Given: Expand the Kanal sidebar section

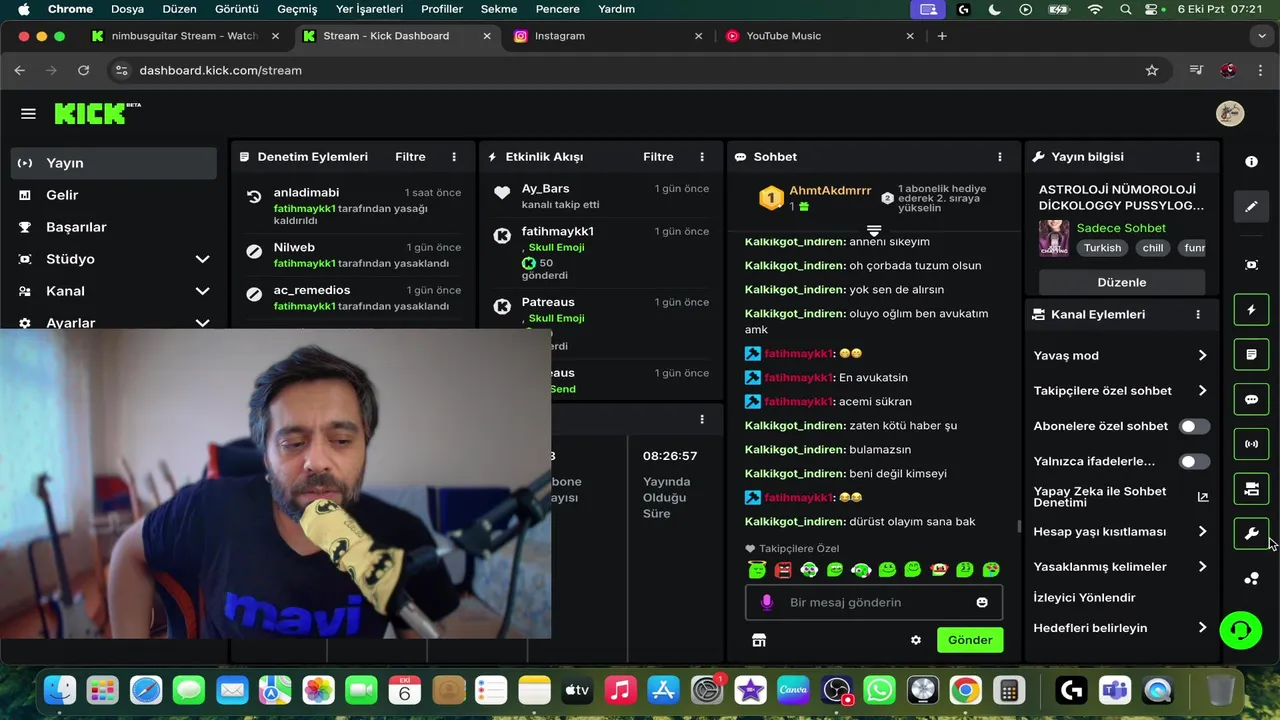Looking at the screenshot, I should click(202, 291).
